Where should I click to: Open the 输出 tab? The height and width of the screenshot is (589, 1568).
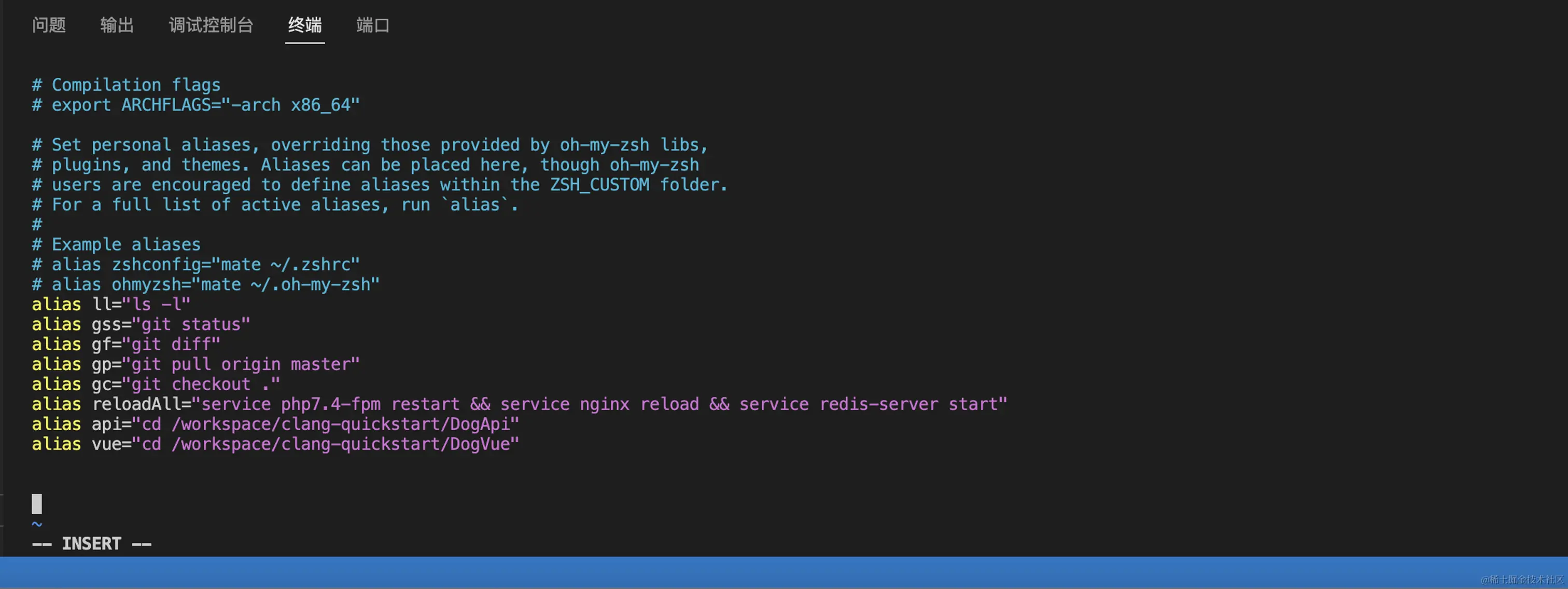[117, 25]
